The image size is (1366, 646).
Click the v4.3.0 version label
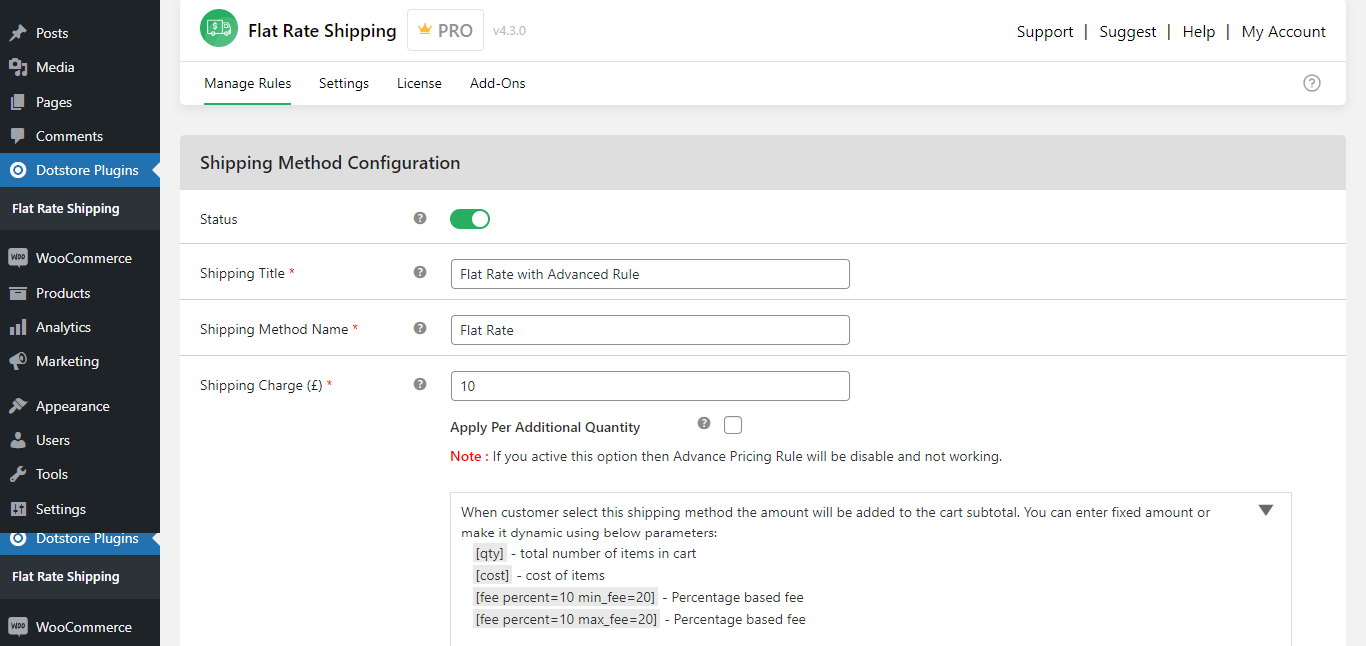[509, 31]
